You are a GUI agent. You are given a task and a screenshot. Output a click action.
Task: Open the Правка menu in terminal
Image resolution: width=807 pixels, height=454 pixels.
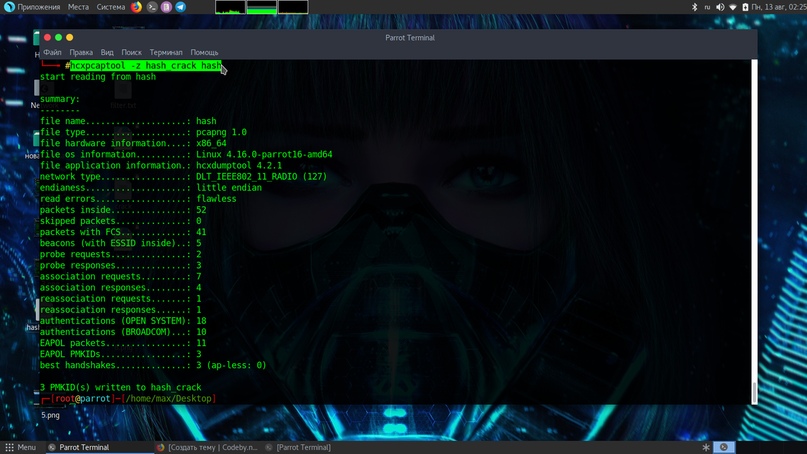tap(81, 52)
